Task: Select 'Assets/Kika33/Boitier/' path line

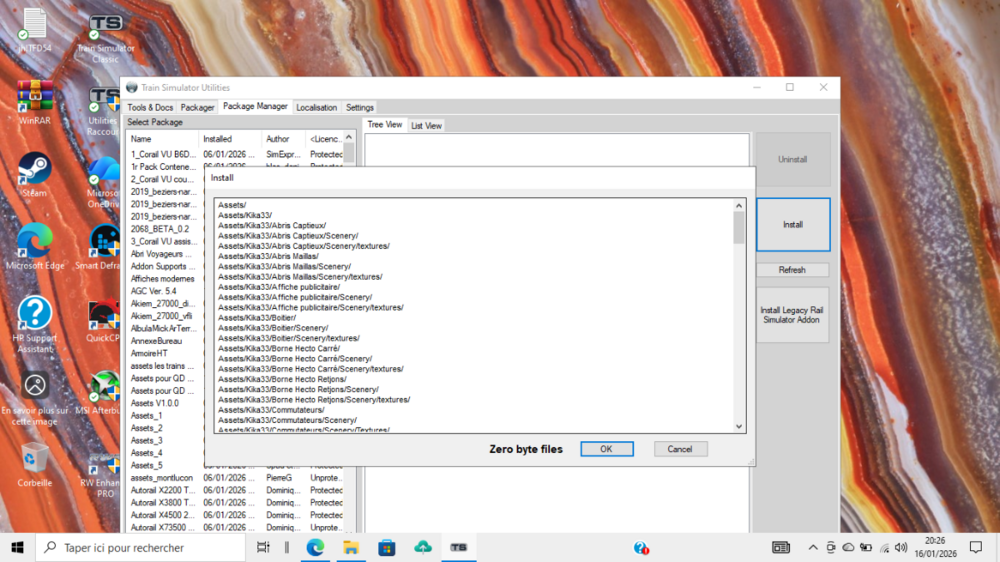Action: 257,318
